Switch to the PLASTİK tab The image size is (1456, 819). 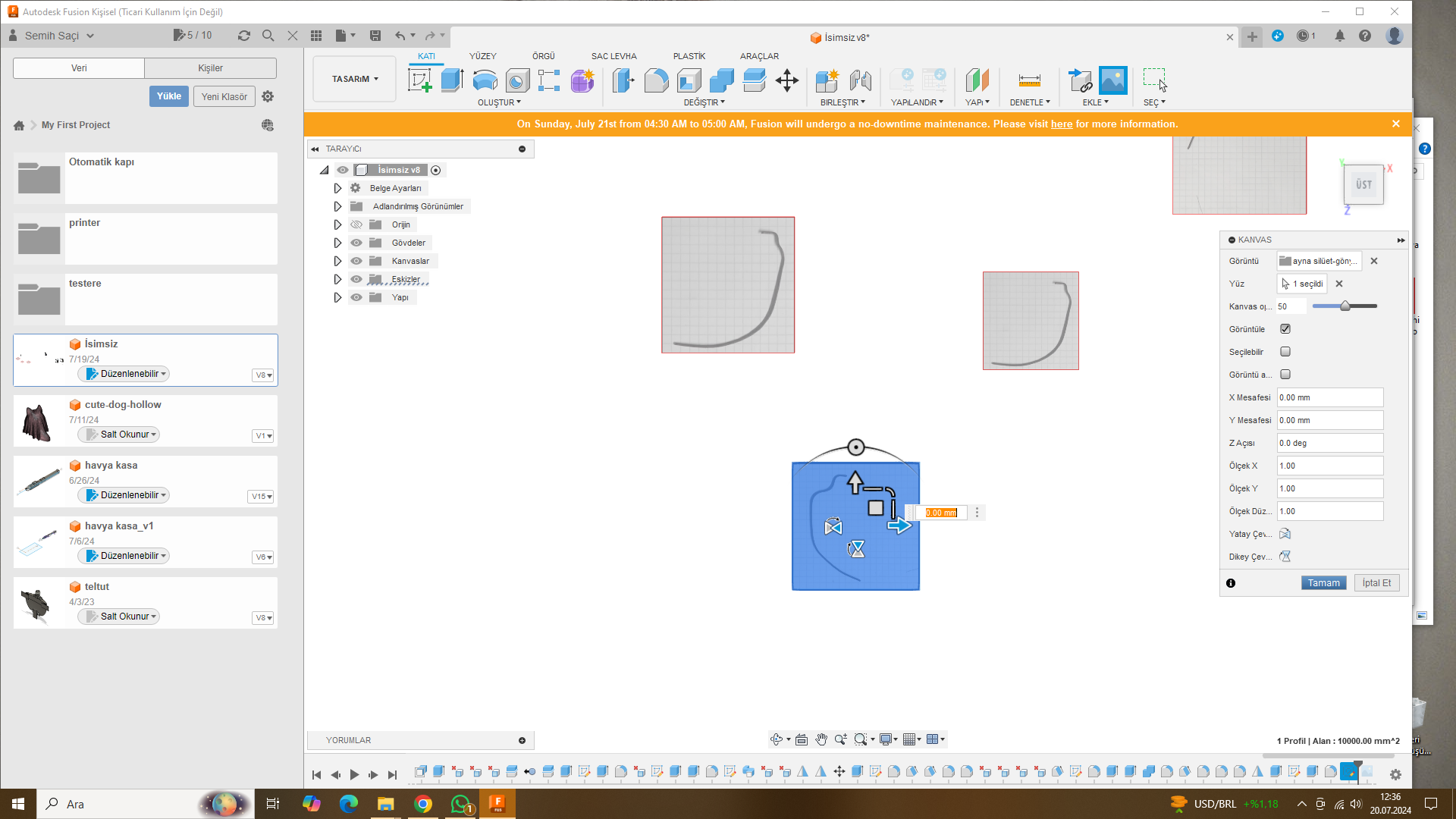[689, 56]
